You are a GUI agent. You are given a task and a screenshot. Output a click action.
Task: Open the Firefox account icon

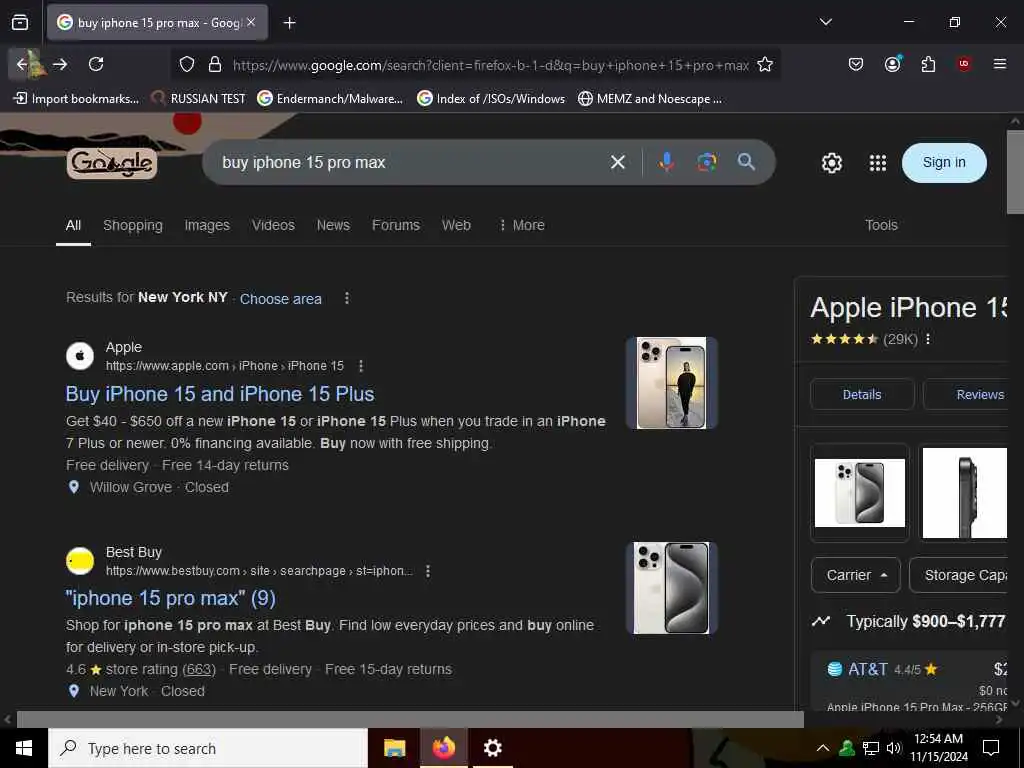(892, 64)
